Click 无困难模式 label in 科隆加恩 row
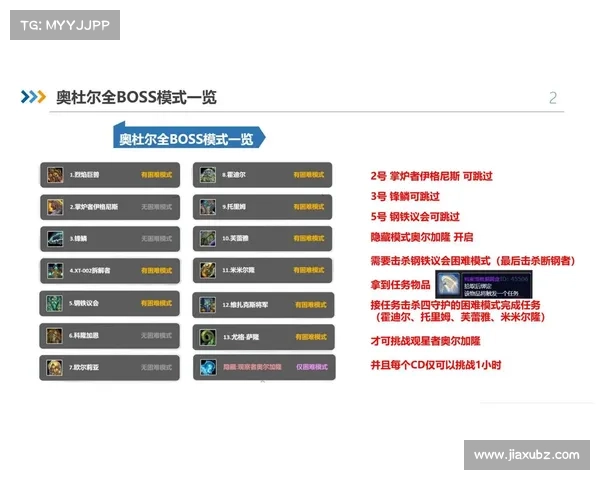This screenshot has height=480, width=600. tap(157, 336)
